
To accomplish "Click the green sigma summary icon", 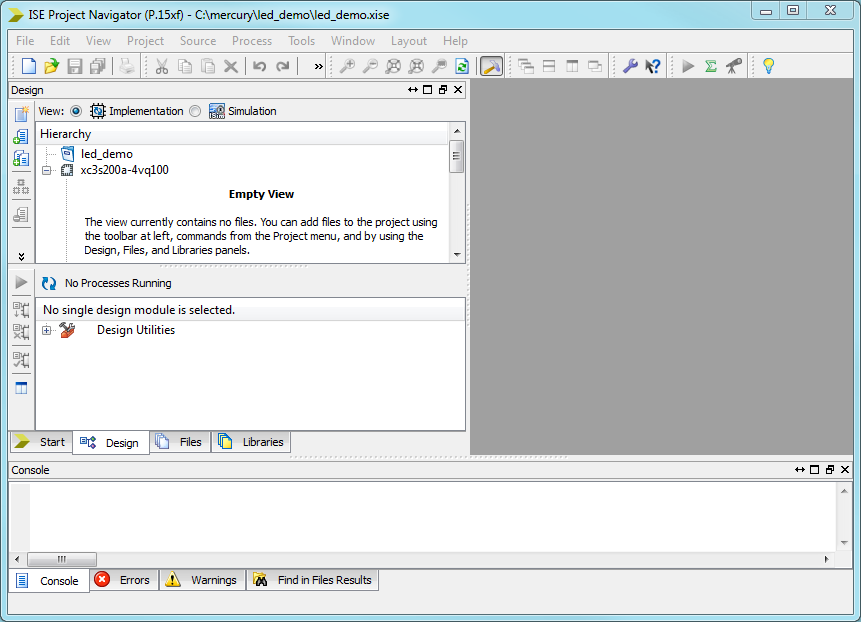I will point(711,66).
